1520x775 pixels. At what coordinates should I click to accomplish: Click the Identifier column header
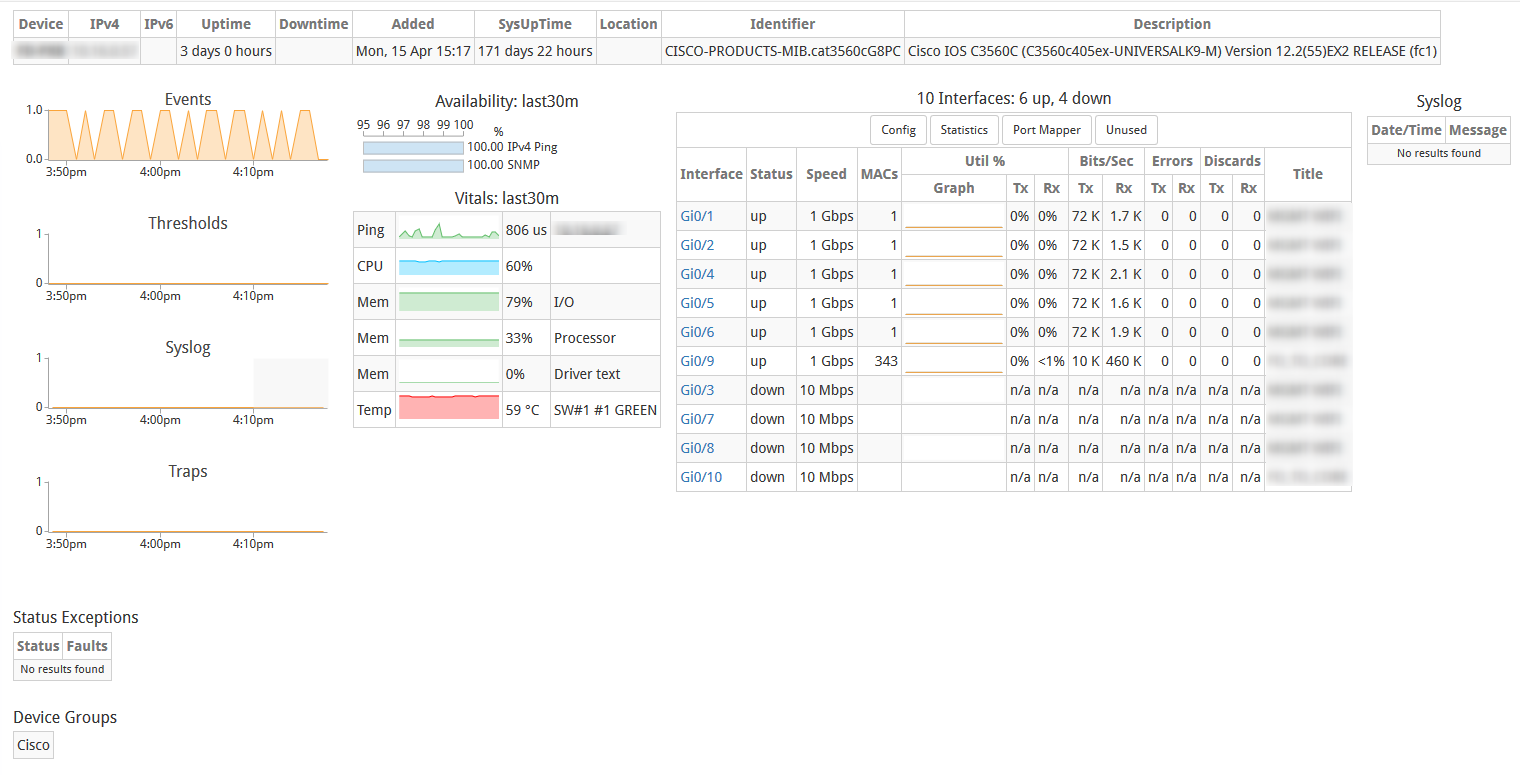(x=783, y=24)
